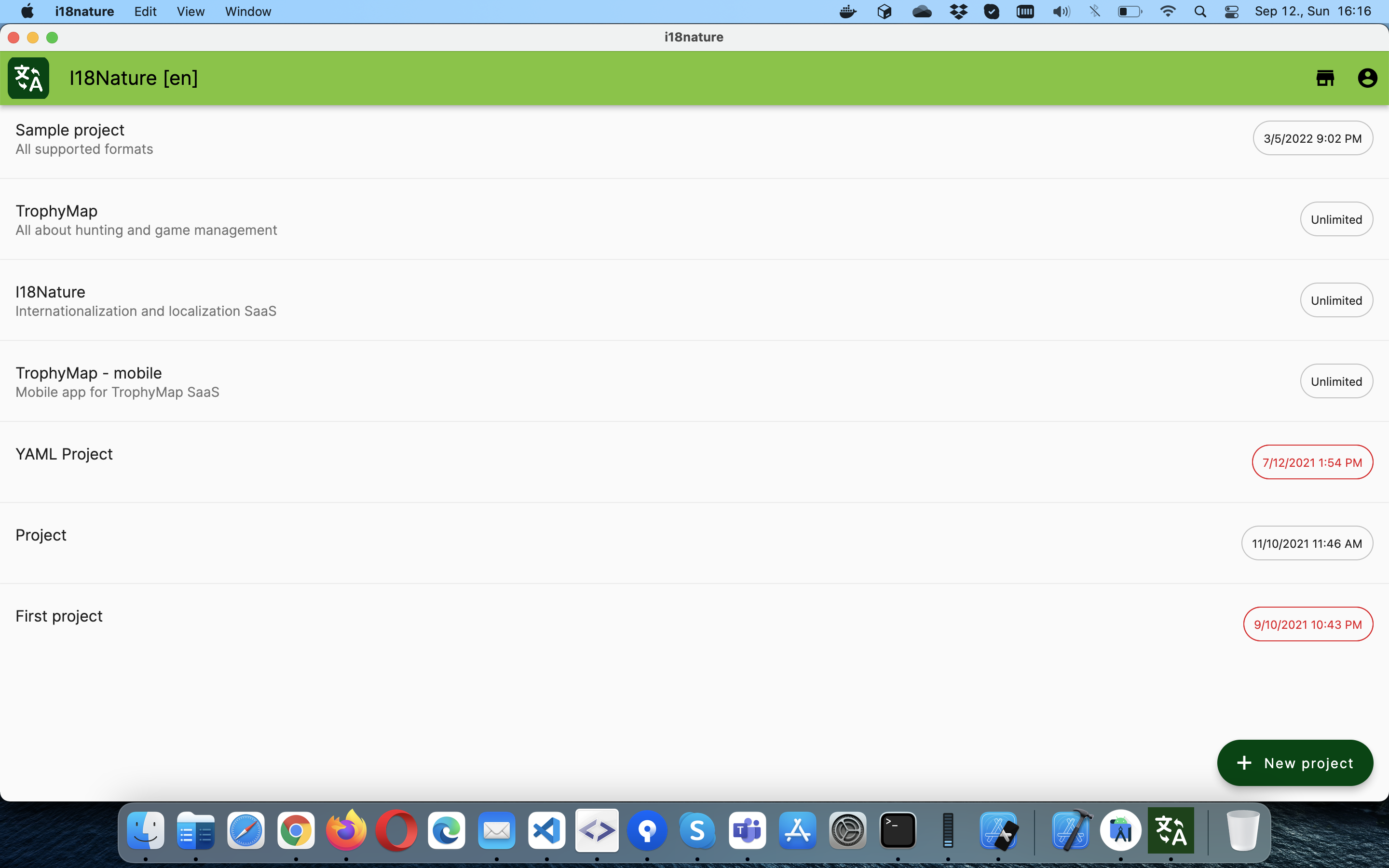Viewport: 1389px width, 868px height.
Task: Open Finder from the Dock
Action: pyautogui.click(x=145, y=830)
